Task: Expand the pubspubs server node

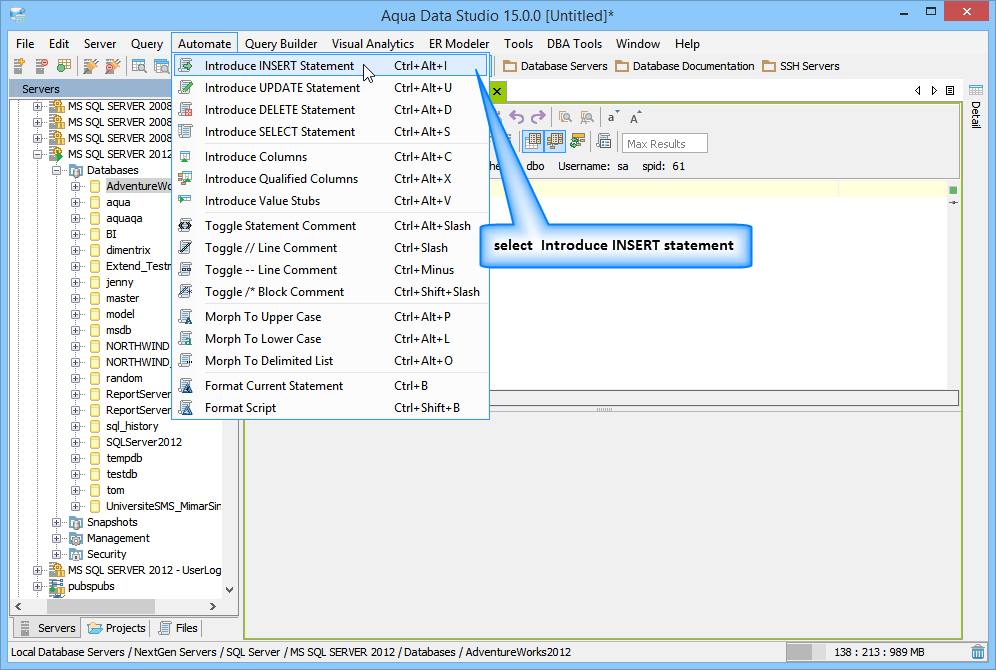Action: (37, 586)
